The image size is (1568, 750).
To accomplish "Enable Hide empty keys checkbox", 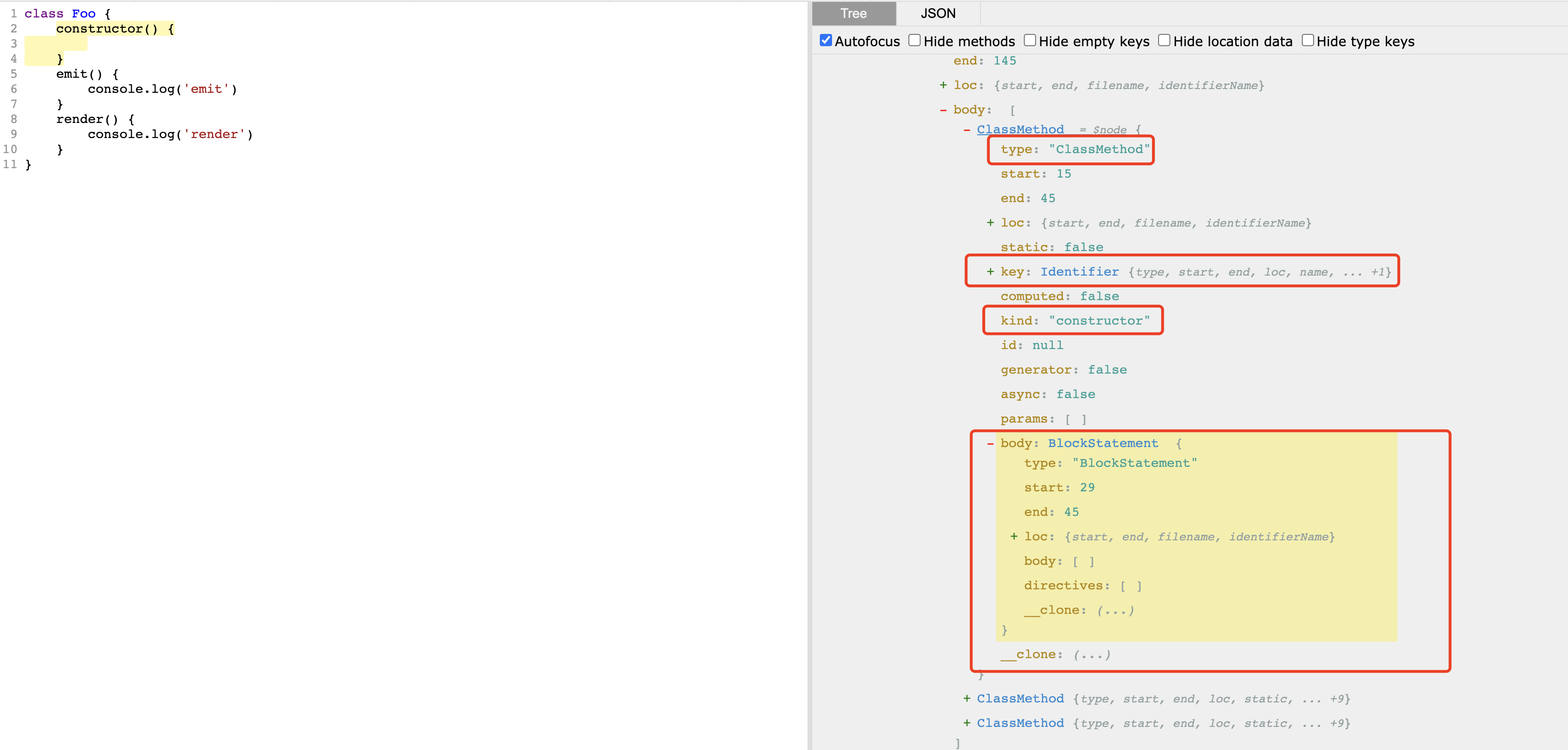I will tap(1029, 40).
